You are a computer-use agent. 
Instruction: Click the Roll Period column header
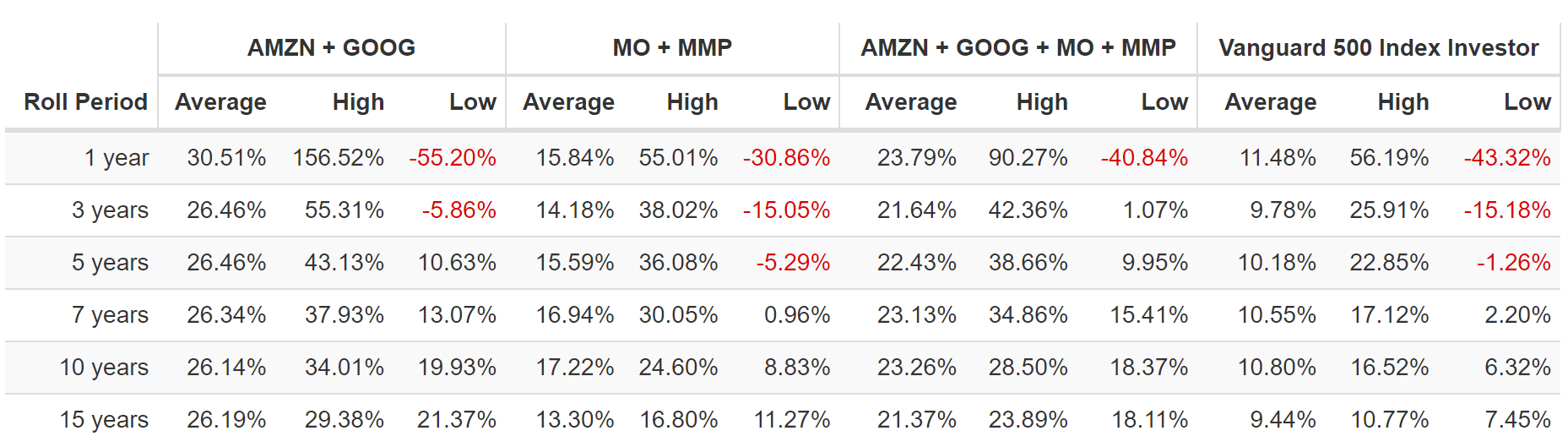[x=85, y=102]
